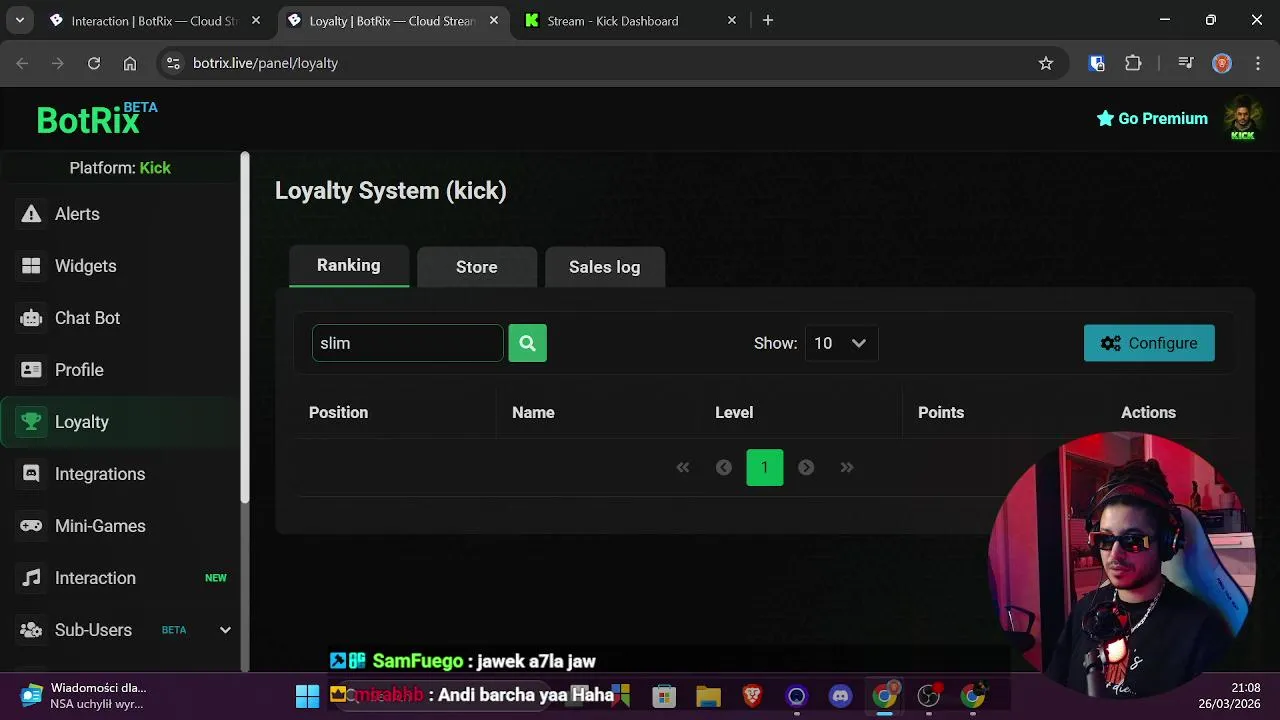The width and height of the screenshot is (1280, 720).
Task: Click the Level column header
Action: tap(734, 412)
